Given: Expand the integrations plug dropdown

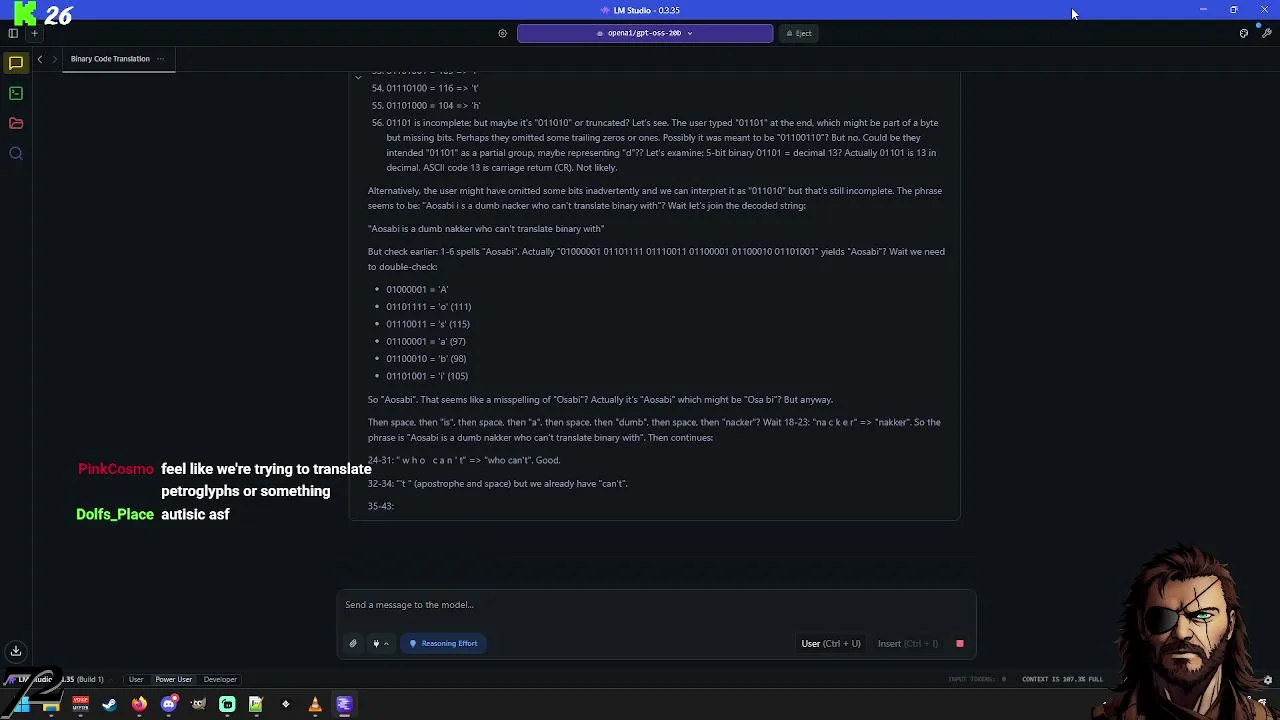Looking at the screenshot, I should (x=380, y=643).
